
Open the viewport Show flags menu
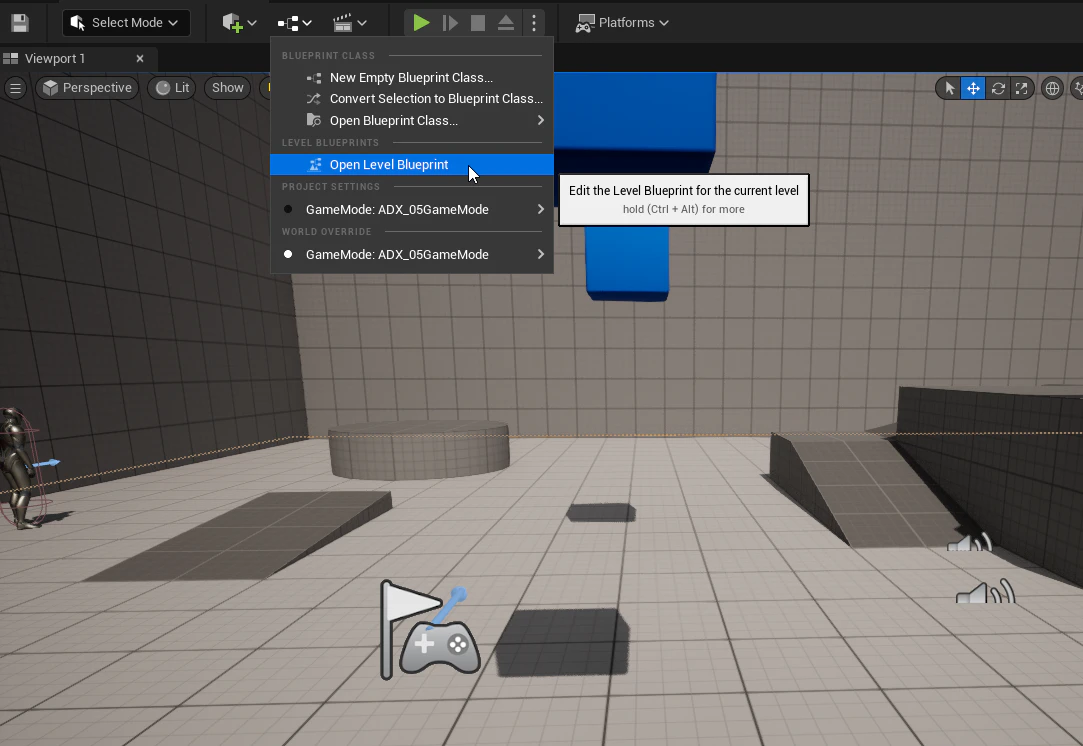click(227, 88)
